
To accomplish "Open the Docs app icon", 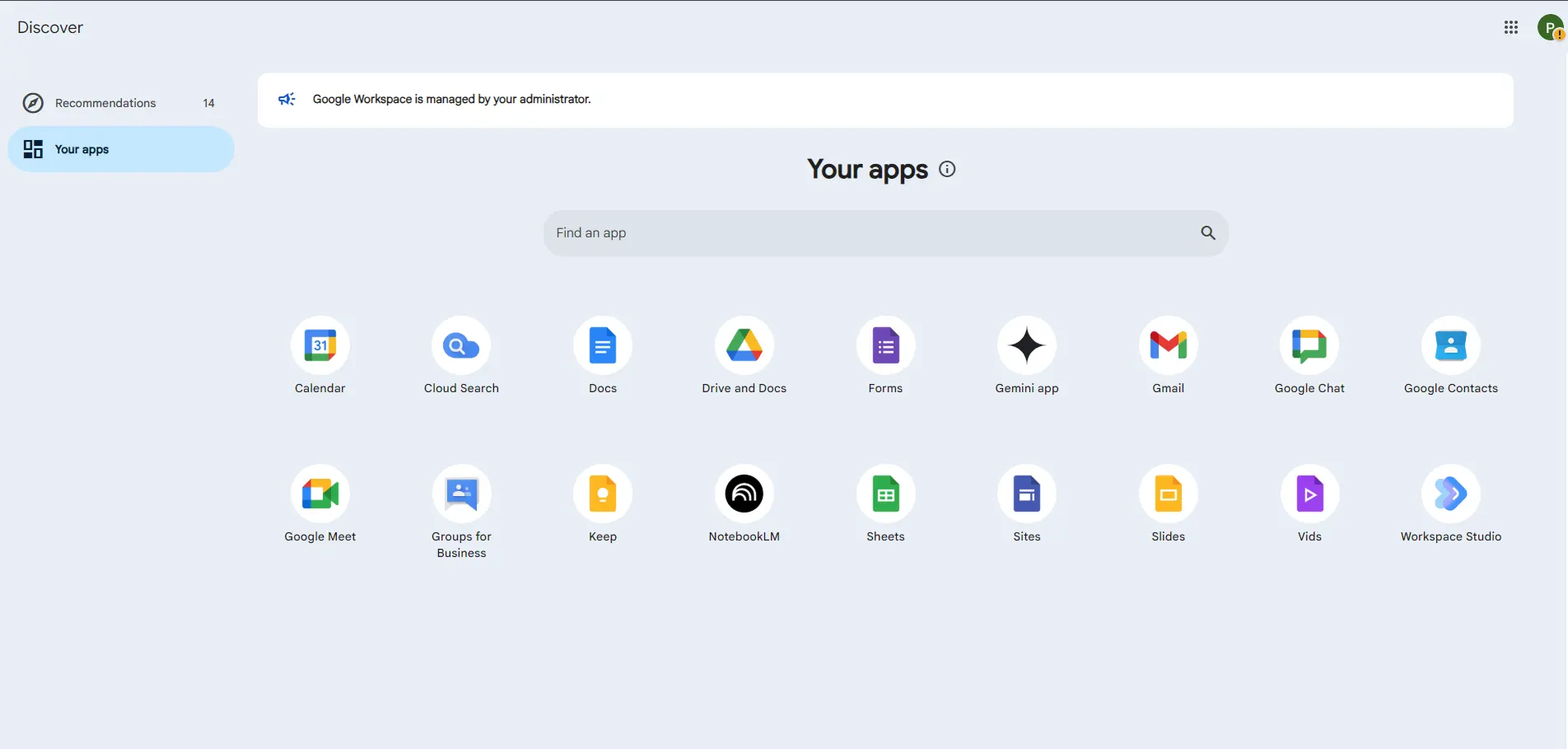I will pos(603,345).
